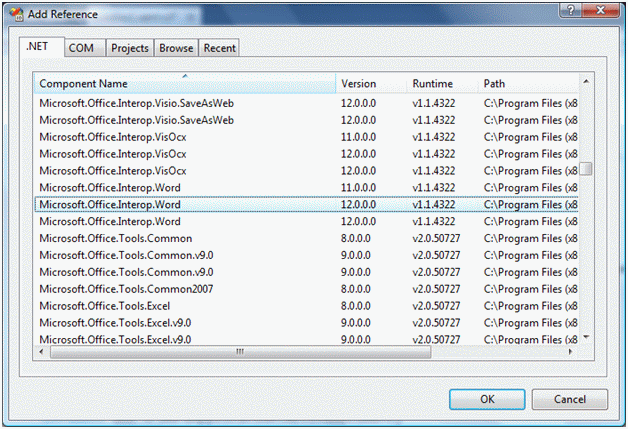Pick the Microsoft.Office.Tools.Excel 8.0.0.0 component
This screenshot has width=628, height=429.
306,306
